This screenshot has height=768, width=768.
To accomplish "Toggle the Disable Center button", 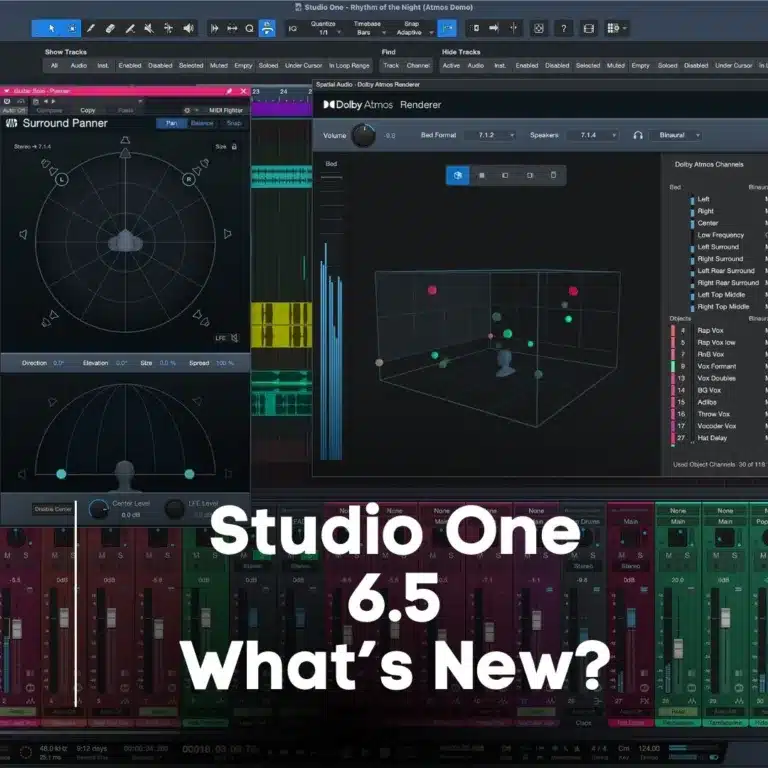I will (x=53, y=509).
